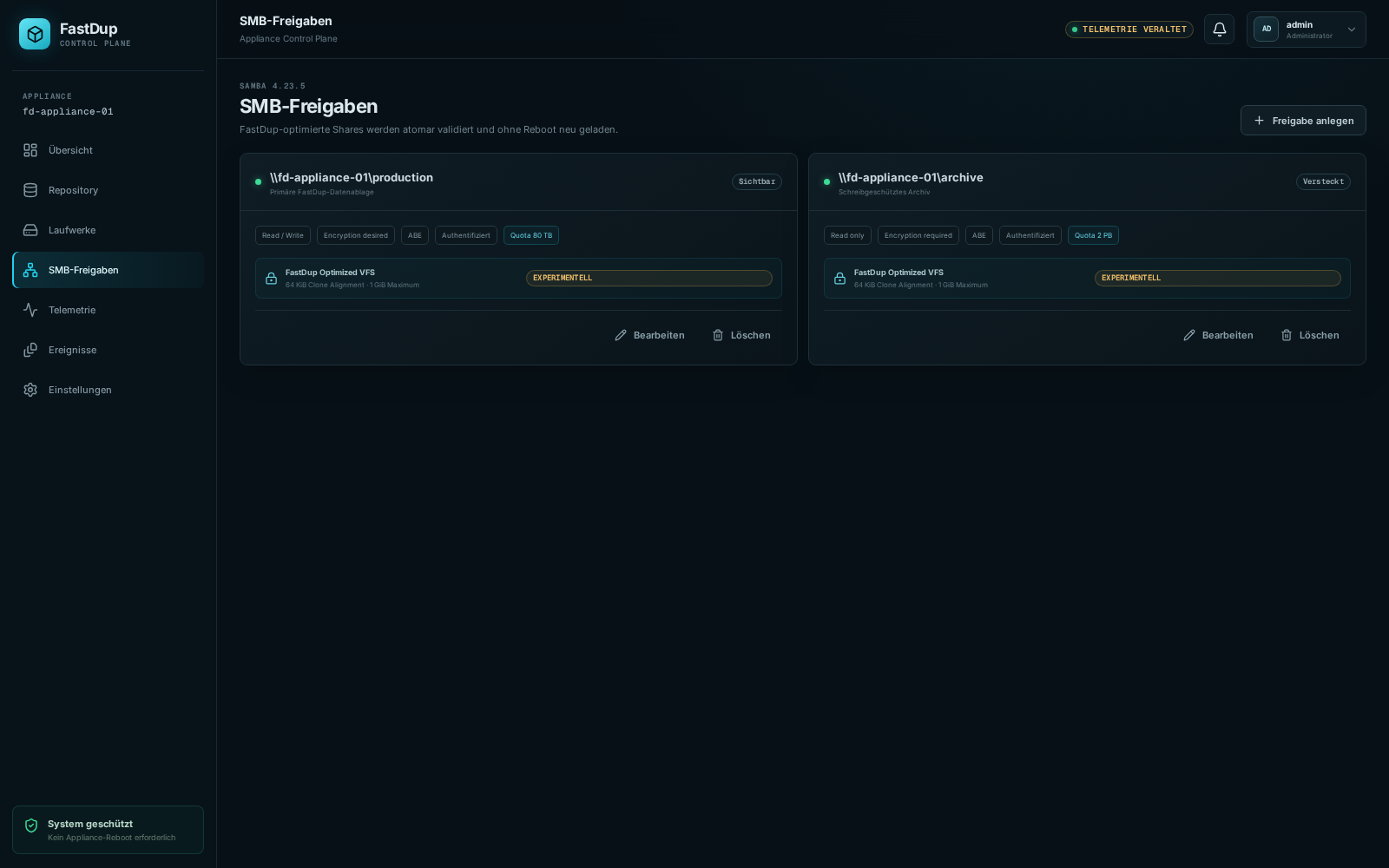The width and height of the screenshot is (1389, 868).
Task: Click the SAMBA 4.23.5 version label
Action: tap(273, 86)
